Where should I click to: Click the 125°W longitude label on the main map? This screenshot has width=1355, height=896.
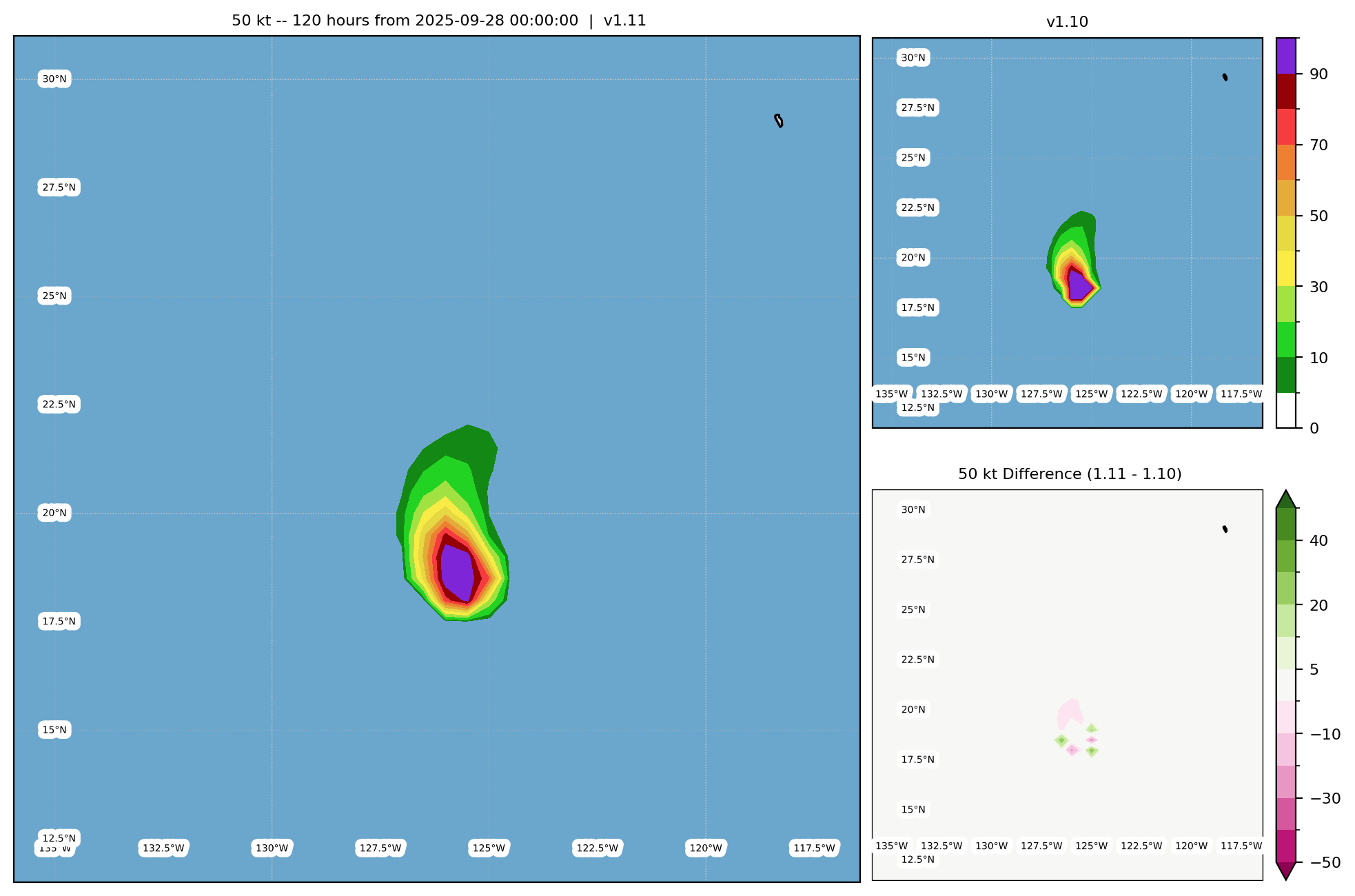(x=489, y=848)
